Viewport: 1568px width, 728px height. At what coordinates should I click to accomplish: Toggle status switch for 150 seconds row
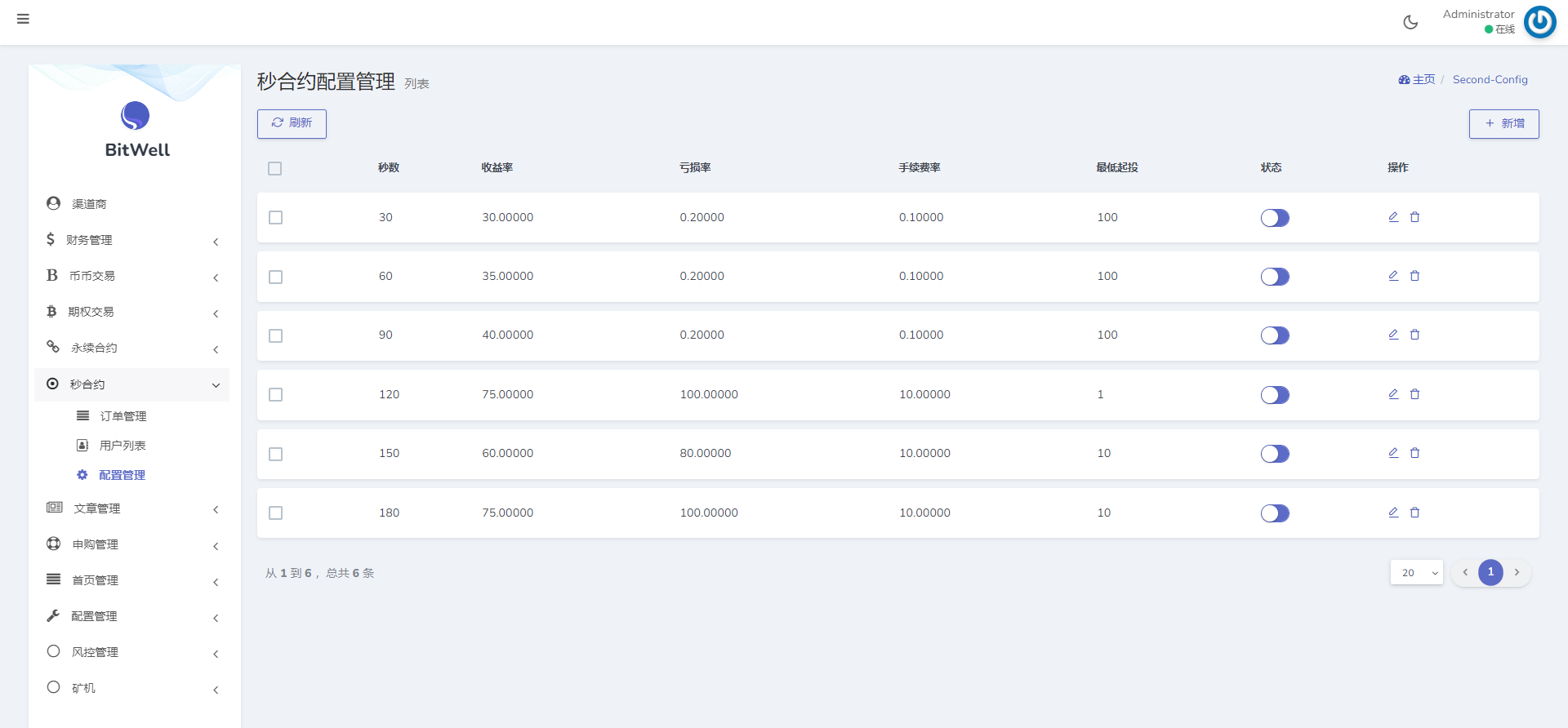[x=1274, y=454]
